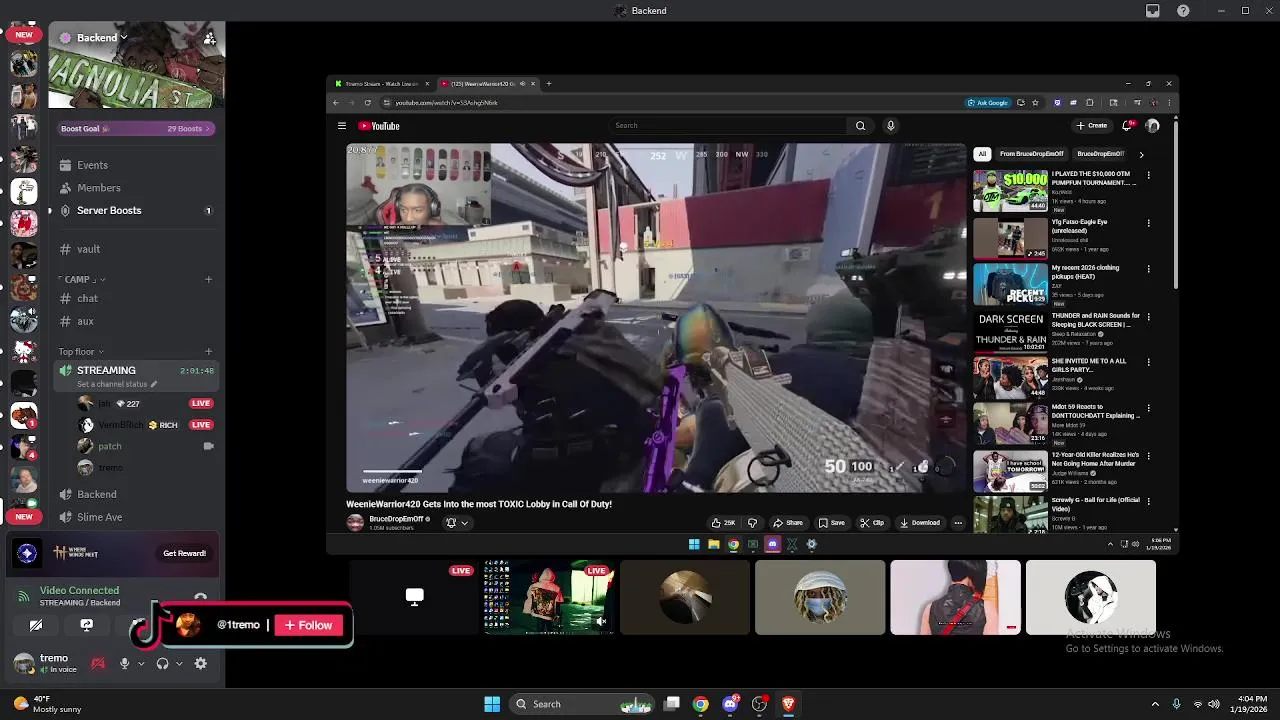This screenshot has width=1280, height=720.
Task: Open headphone output options arrow
Action: 178,664
